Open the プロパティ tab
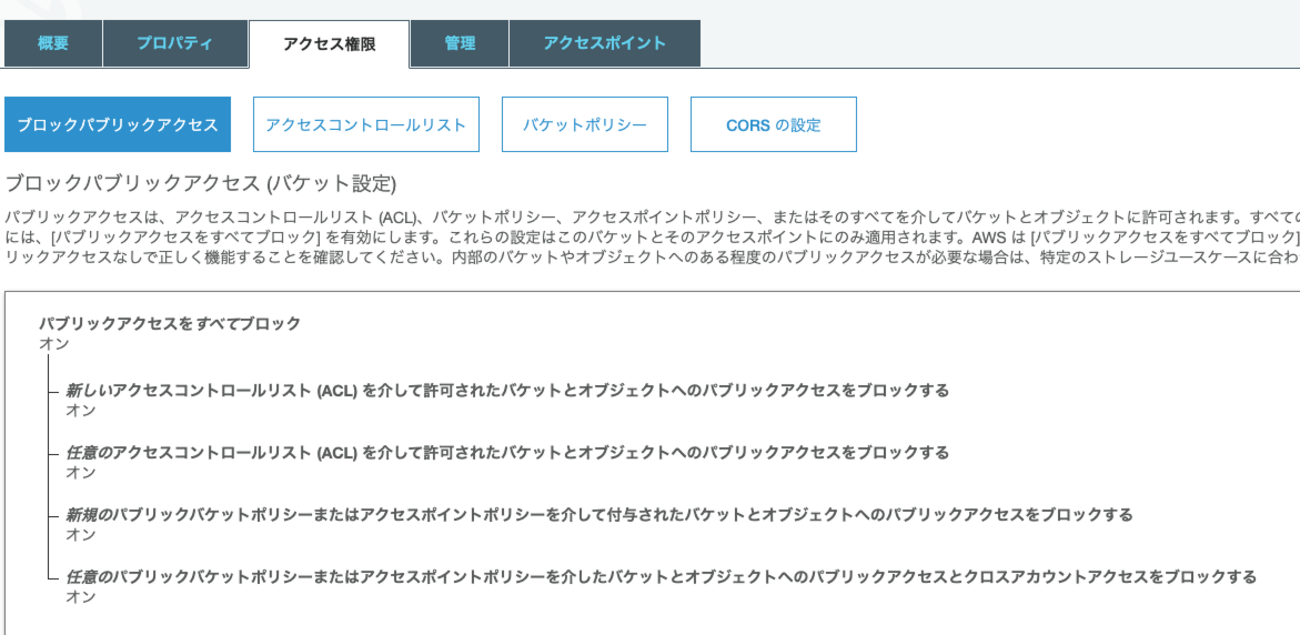The width and height of the screenshot is (1300, 635). [175, 44]
